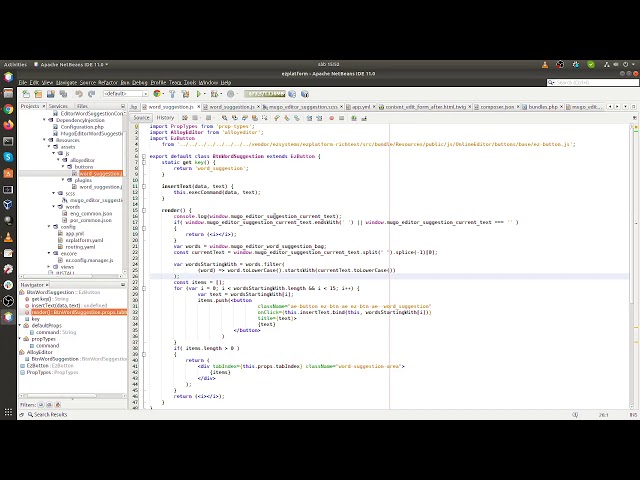Click the Shift Line Right editor icon
The width and height of the screenshot is (640, 480).
coord(319,118)
